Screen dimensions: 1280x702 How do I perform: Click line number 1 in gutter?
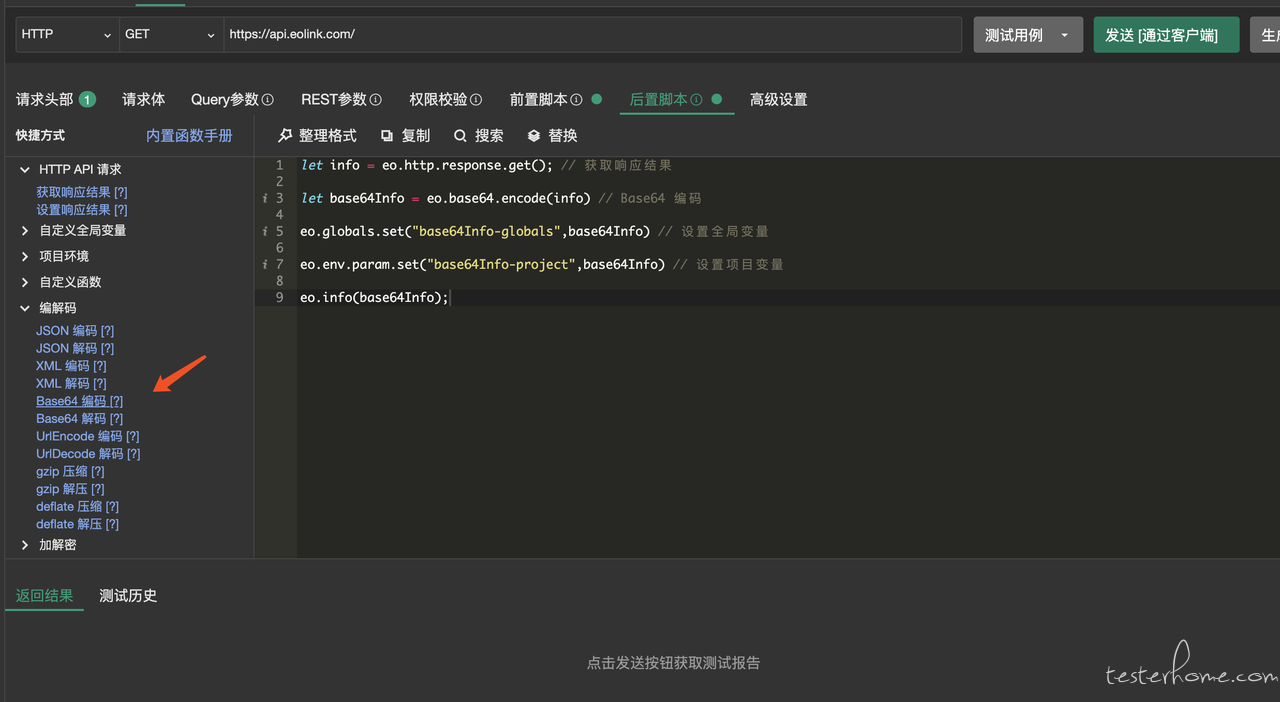tap(279, 165)
